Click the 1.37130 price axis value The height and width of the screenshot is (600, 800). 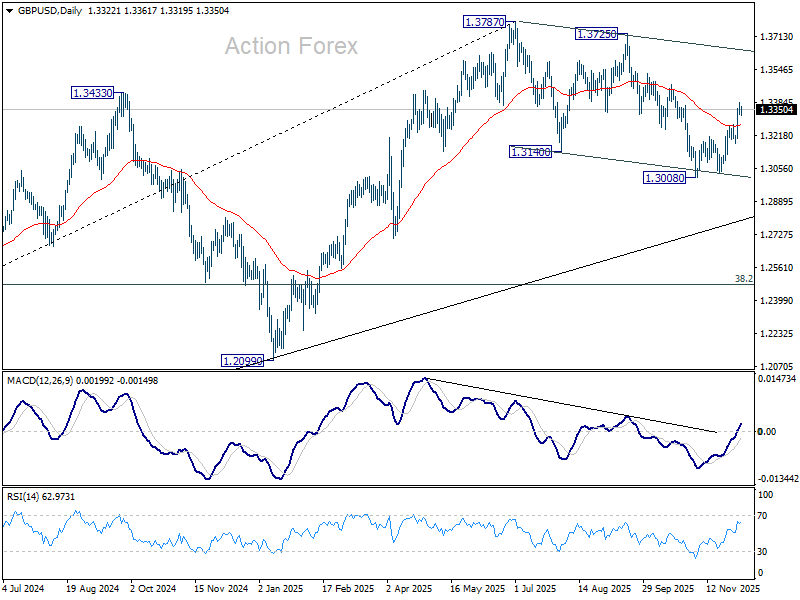coord(777,37)
